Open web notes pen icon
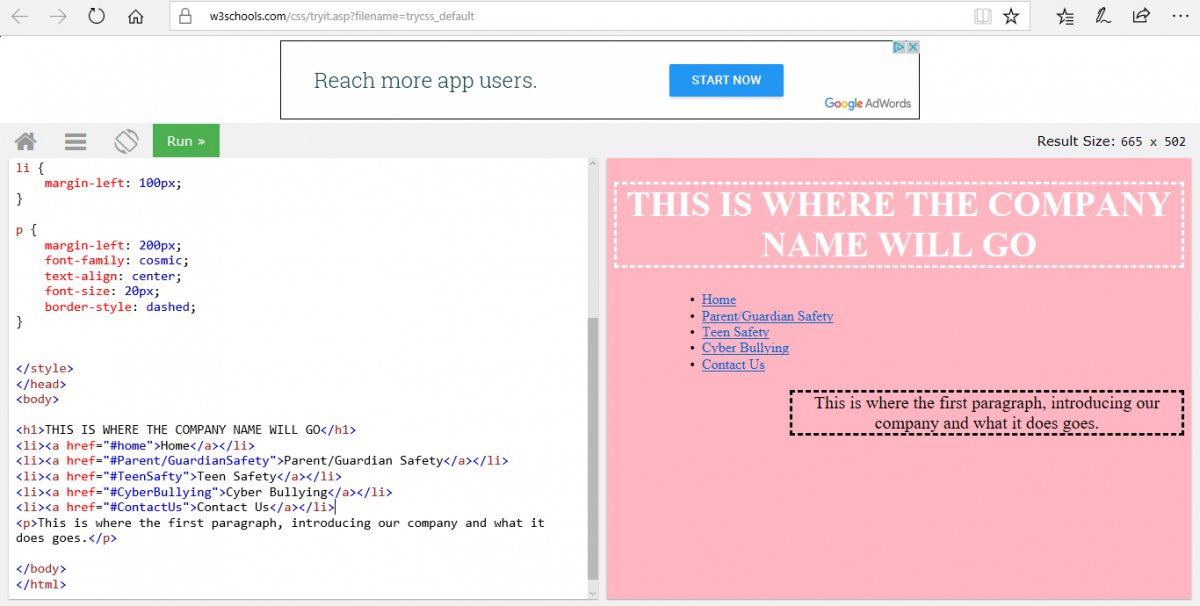The image size is (1200, 606). (x=1103, y=17)
